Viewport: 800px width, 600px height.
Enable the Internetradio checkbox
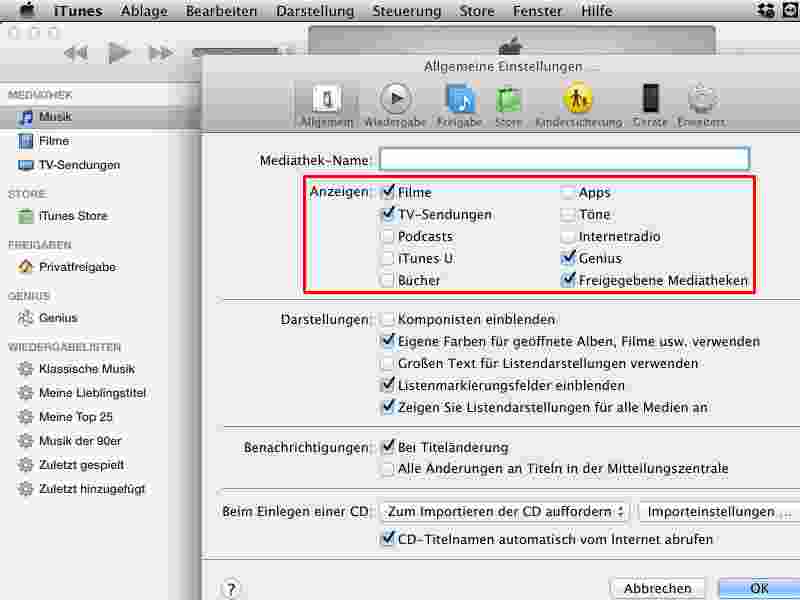click(567, 236)
